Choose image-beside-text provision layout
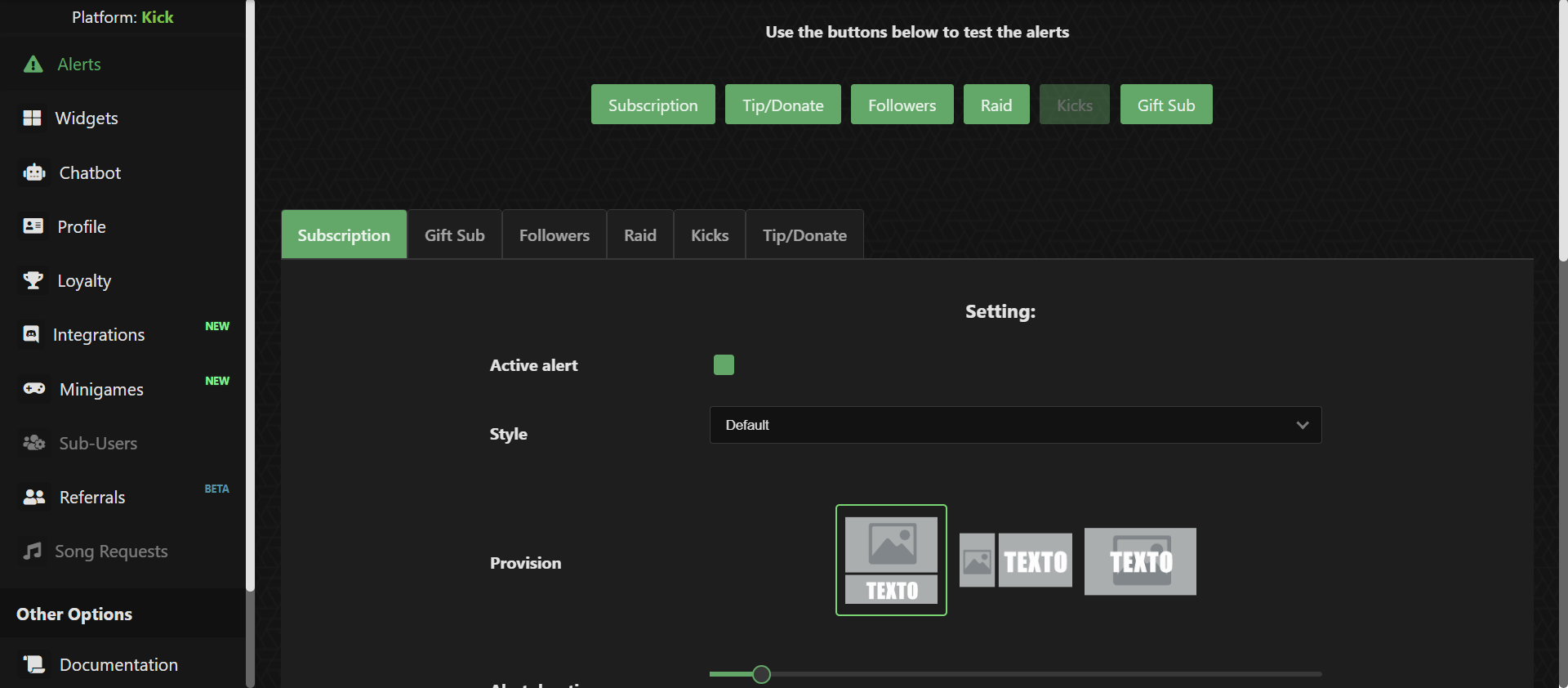Viewport: 1568px width, 688px height. coord(1015,561)
